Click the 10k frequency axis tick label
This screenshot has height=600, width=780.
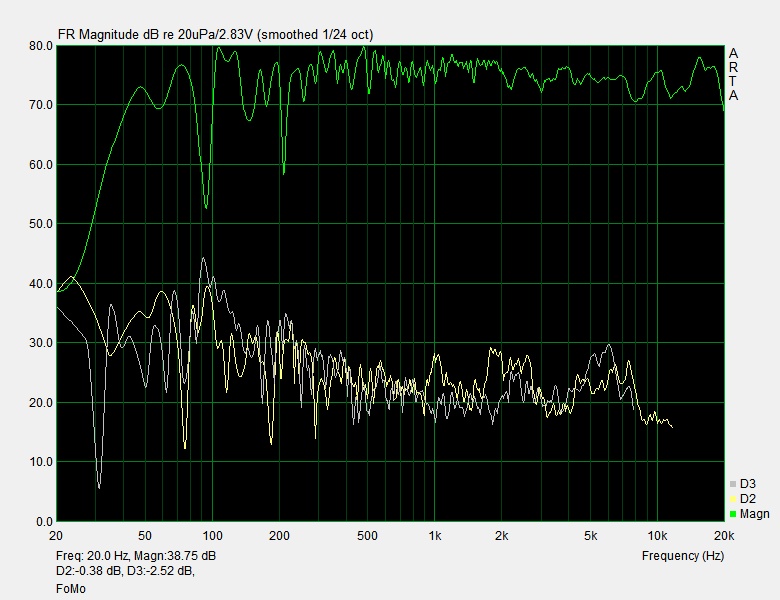pyautogui.click(x=657, y=536)
